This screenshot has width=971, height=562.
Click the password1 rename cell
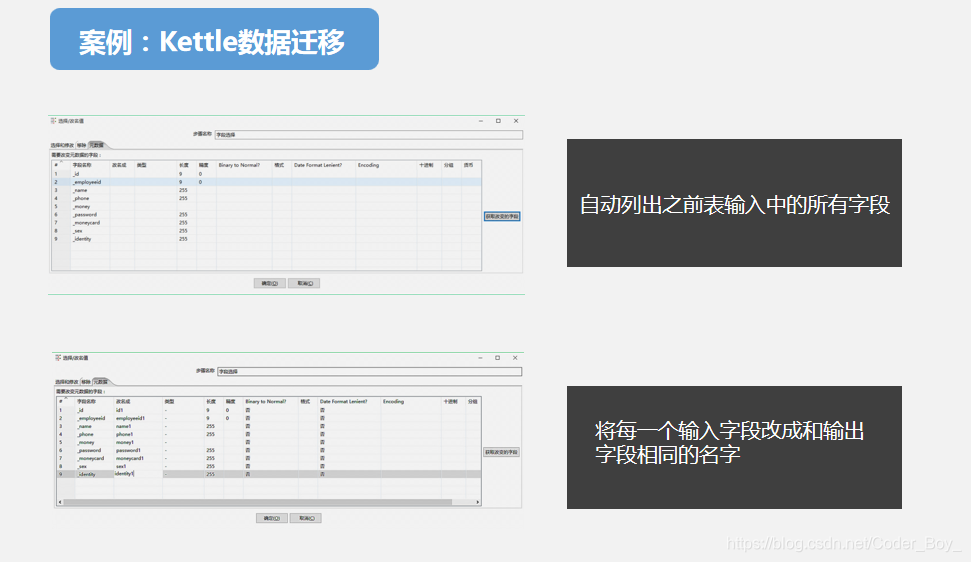click(128, 450)
